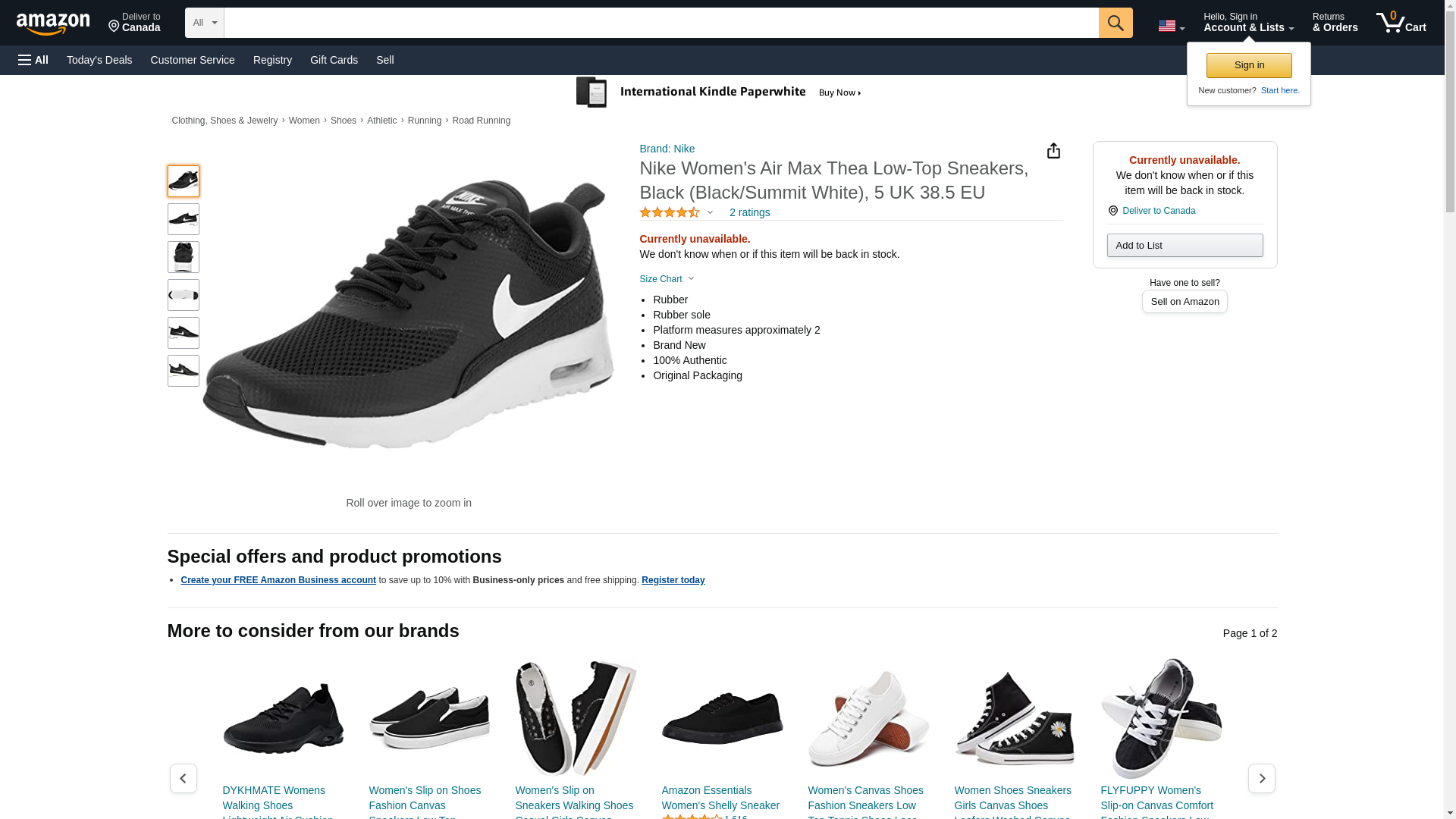Screen dimensions: 1456x819
Task: Go to the Amazon logo home
Action: coord(53,24)
